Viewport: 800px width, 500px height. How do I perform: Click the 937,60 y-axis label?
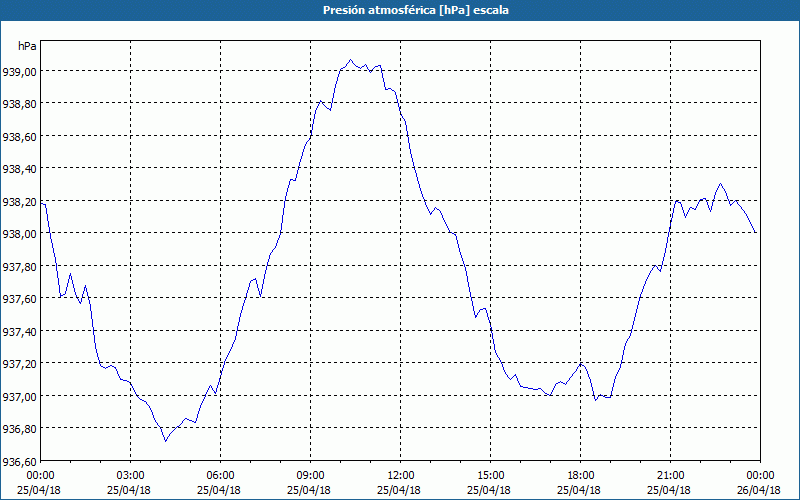pos(19,299)
